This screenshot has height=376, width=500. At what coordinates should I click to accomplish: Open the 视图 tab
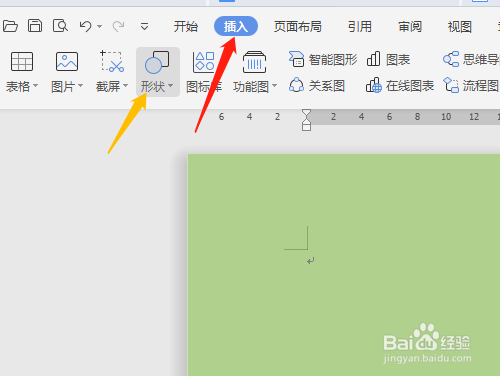[460, 26]
